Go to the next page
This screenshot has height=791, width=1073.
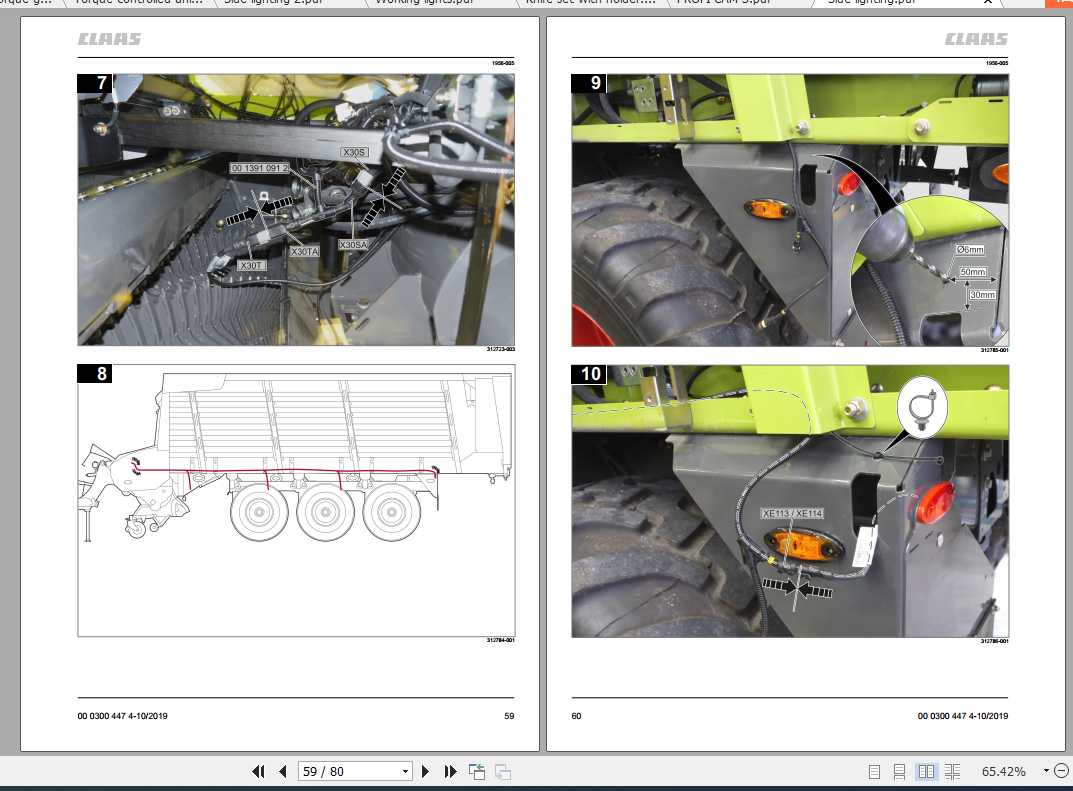pyautogui.click(x=425, y=771)
